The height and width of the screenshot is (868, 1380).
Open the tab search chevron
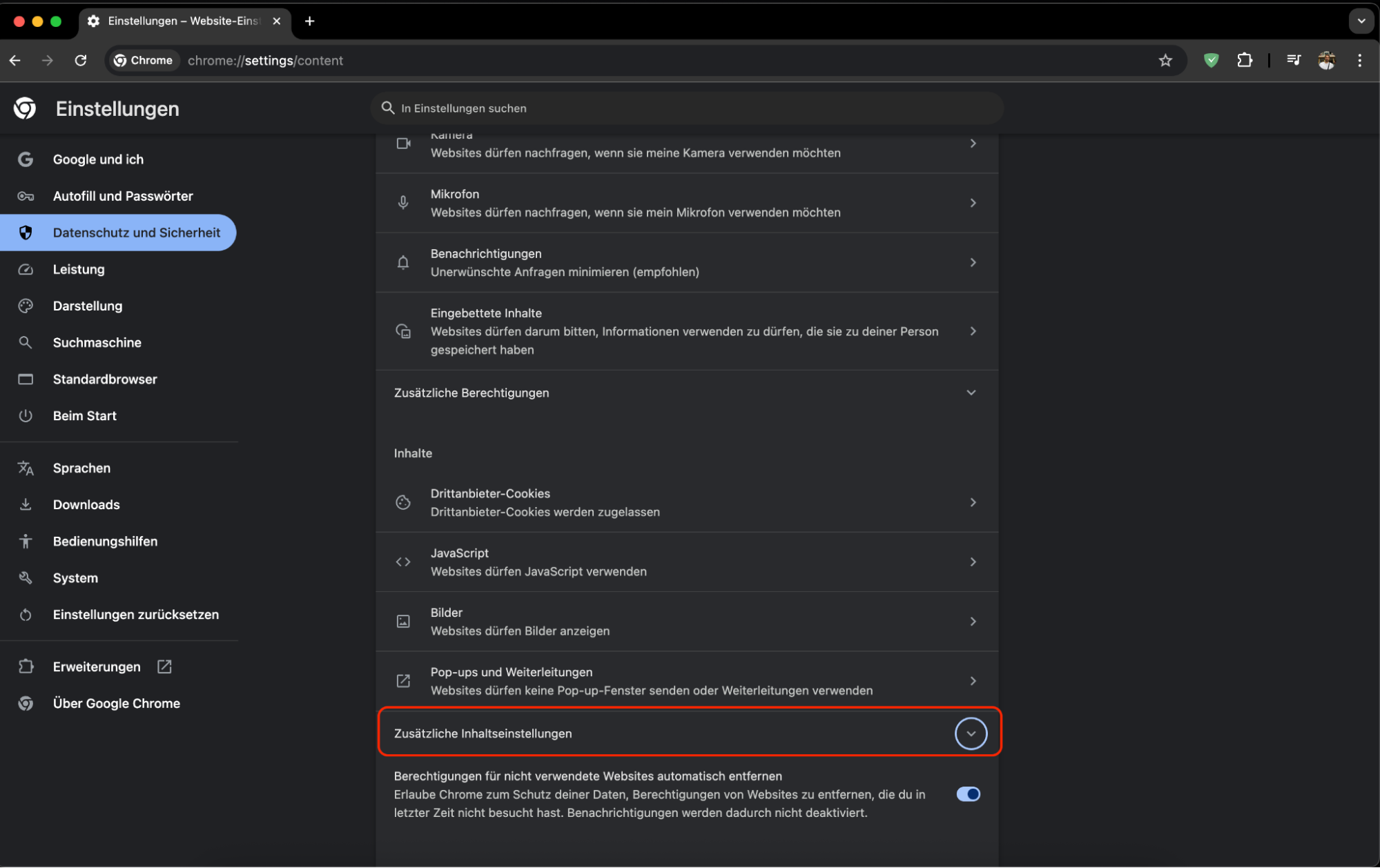[x=1361, y=21]
